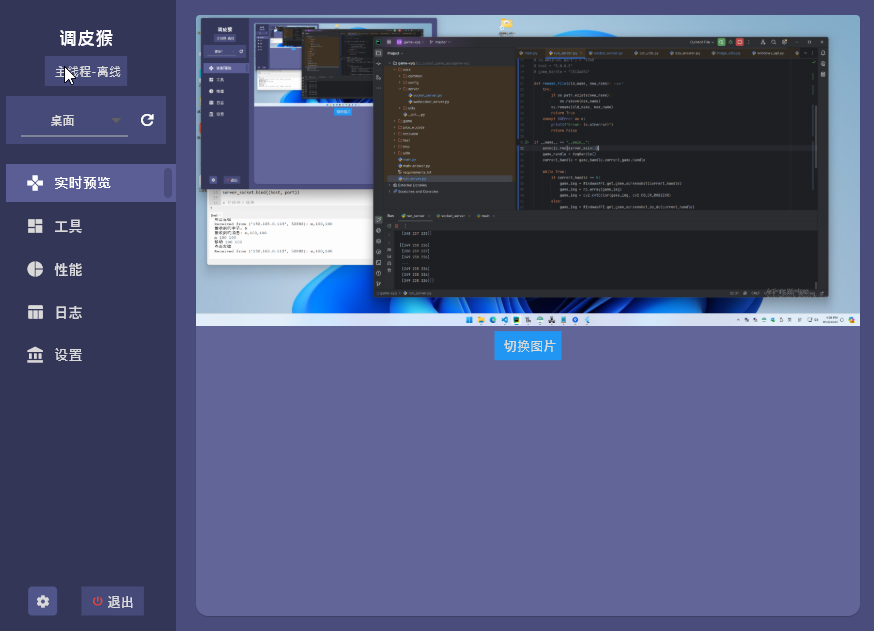Click the table icon beside 日志

(x=35, y=312)
